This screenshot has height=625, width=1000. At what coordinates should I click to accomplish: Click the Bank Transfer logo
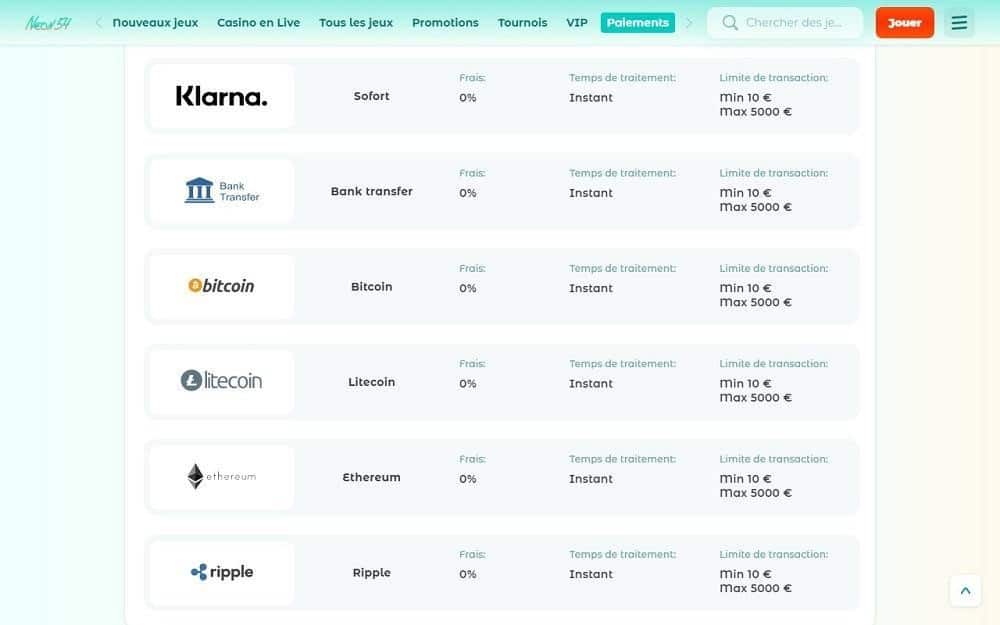coord(221,191)
